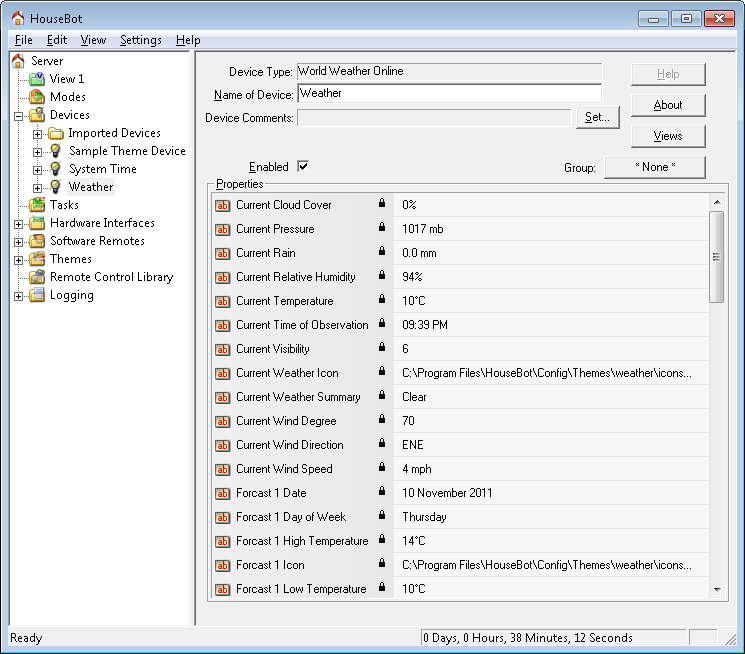The image size is (745, 654).
Task: Select Forcast 1 High Temperature property
Action: [x=302, y=541]
